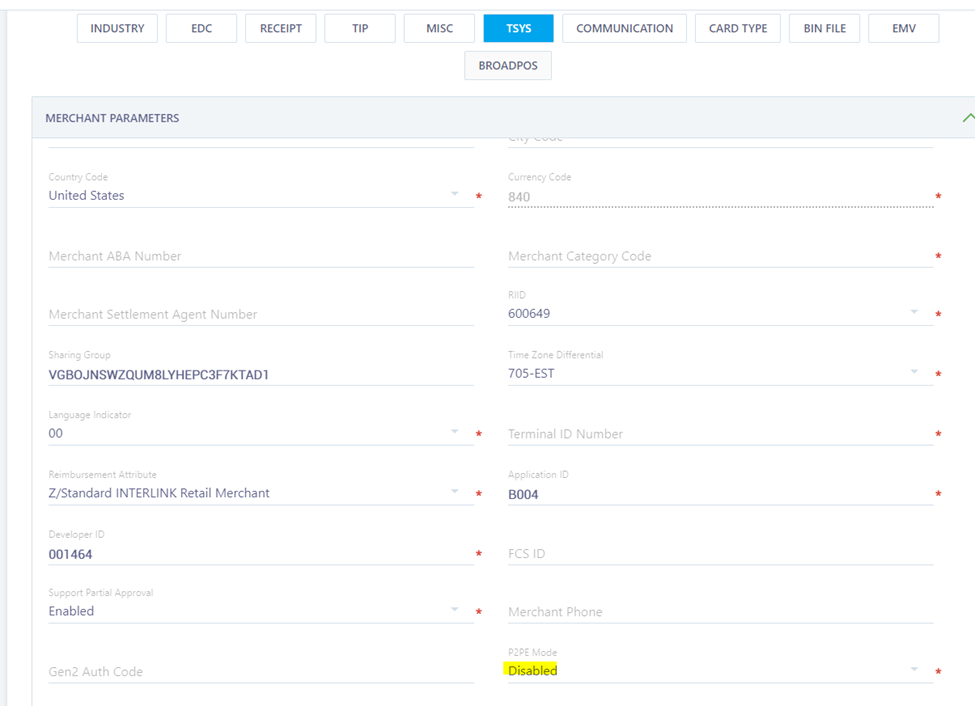Click the Sharing Group input field
This screenshot has width=975, height=706.
pos(261,374)
